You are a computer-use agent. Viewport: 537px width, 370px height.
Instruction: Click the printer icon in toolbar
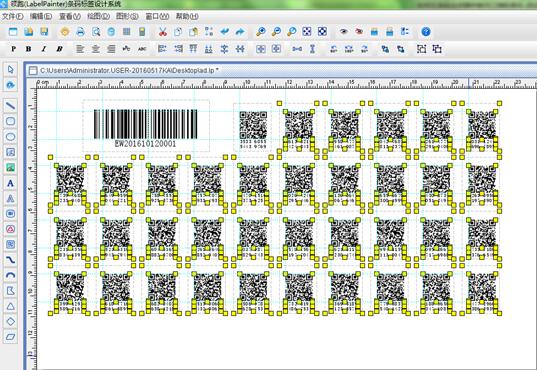[x=80, y=32]
